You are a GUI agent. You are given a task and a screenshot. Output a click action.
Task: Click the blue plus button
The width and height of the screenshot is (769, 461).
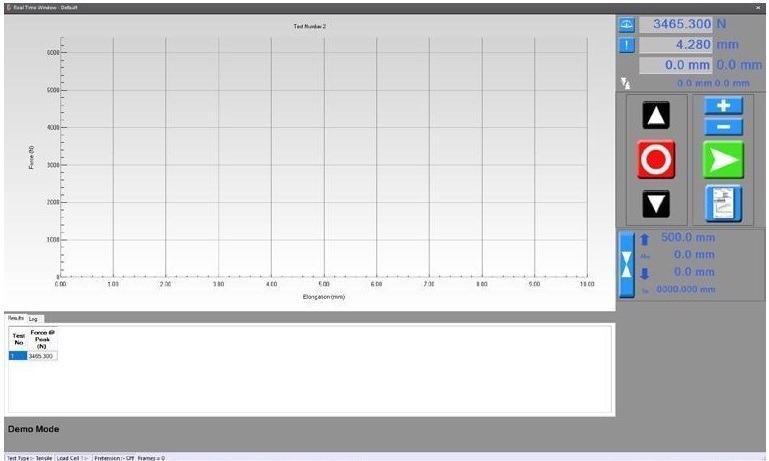pyautogui.click(x=723, y=105)
